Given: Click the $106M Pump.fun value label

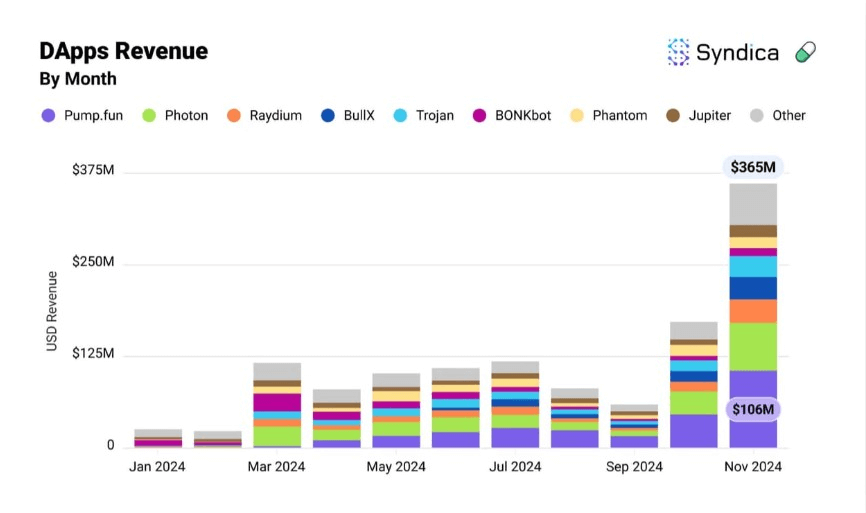Looking at the screenshot, I should [x=753, y=409].
